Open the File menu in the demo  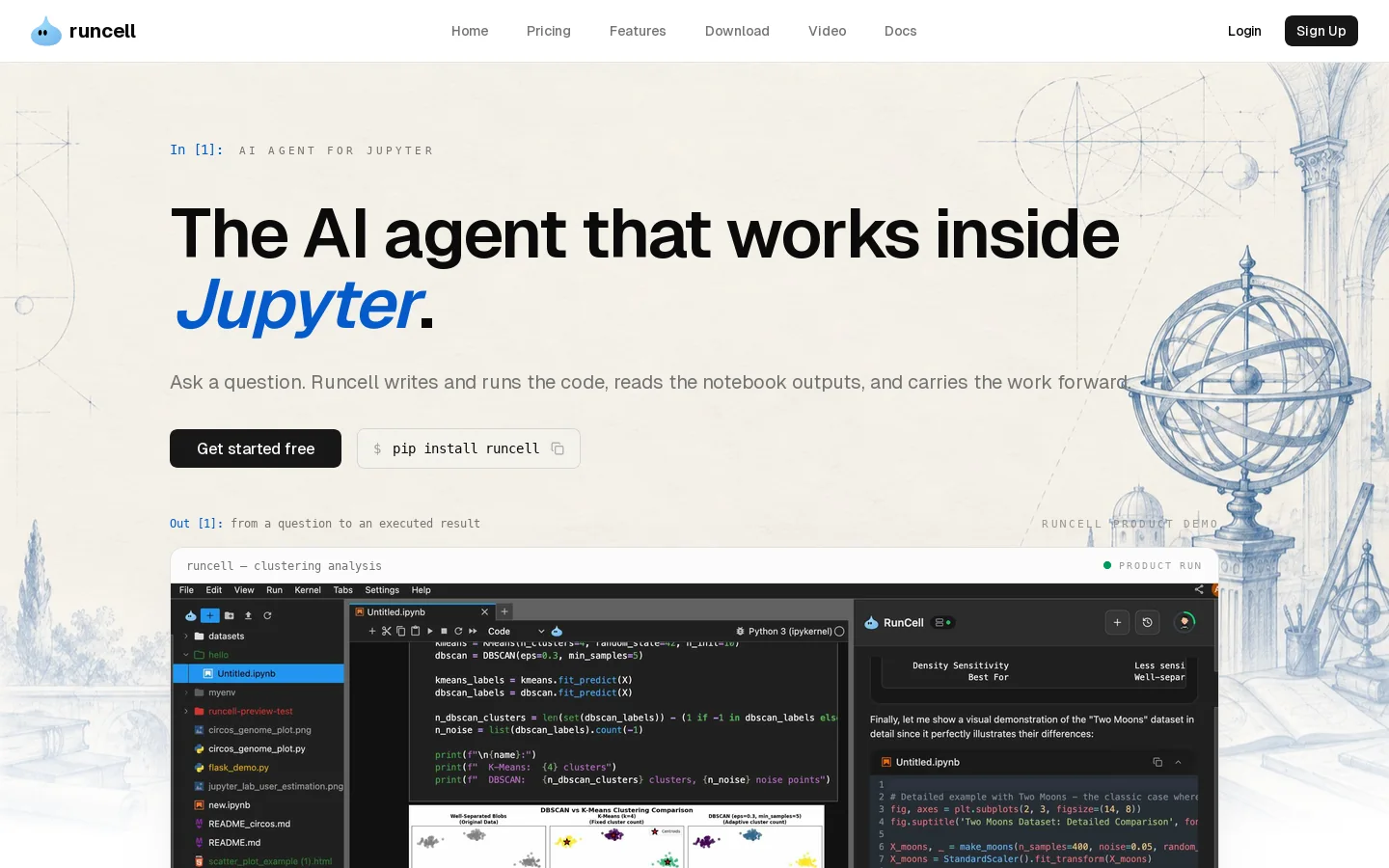pyautogui.click(x=187, y=590)
